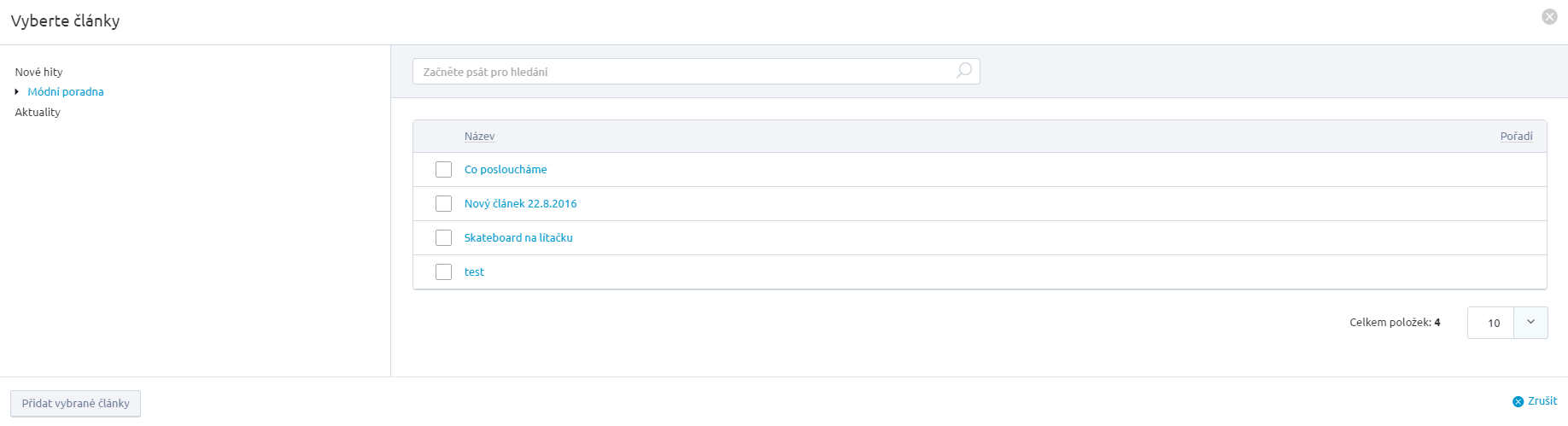This screenshot has width=1568, height=426.
Task: Tick the Skateboard na lítačku checkbox
Action: pyautogui.click(x=443, y=238)
